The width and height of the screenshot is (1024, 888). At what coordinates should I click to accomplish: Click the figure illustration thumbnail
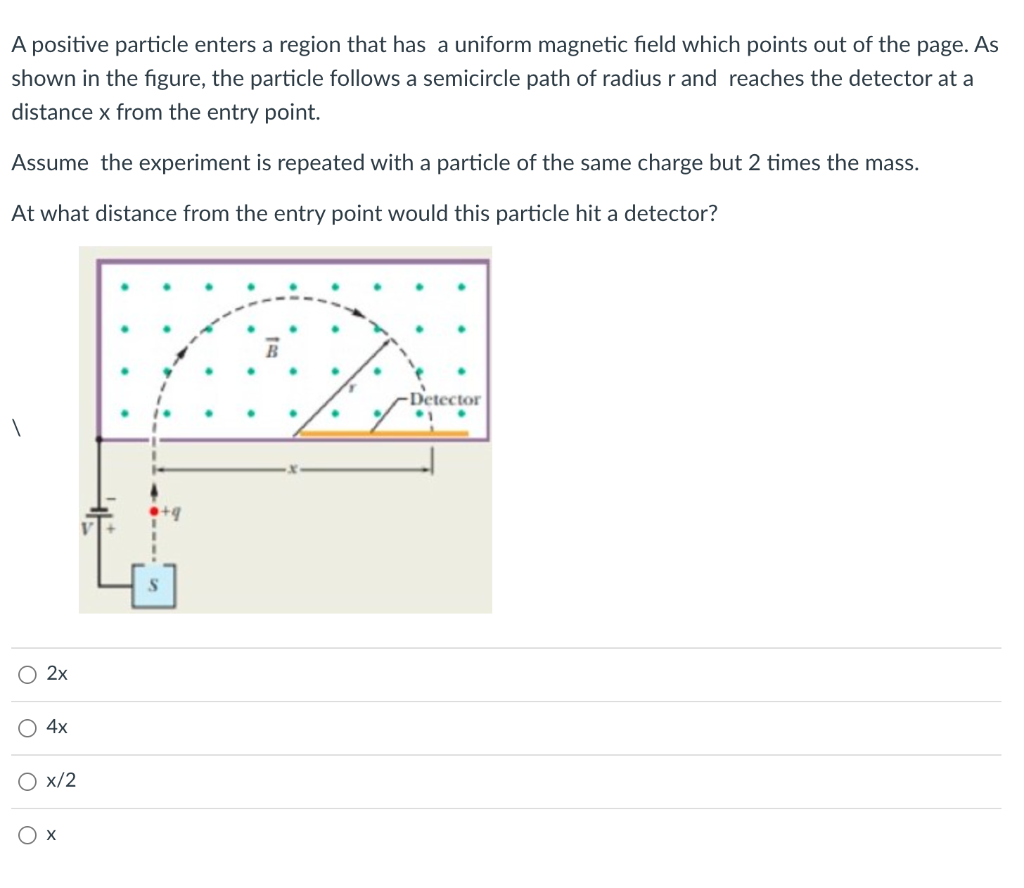[285, 430]
